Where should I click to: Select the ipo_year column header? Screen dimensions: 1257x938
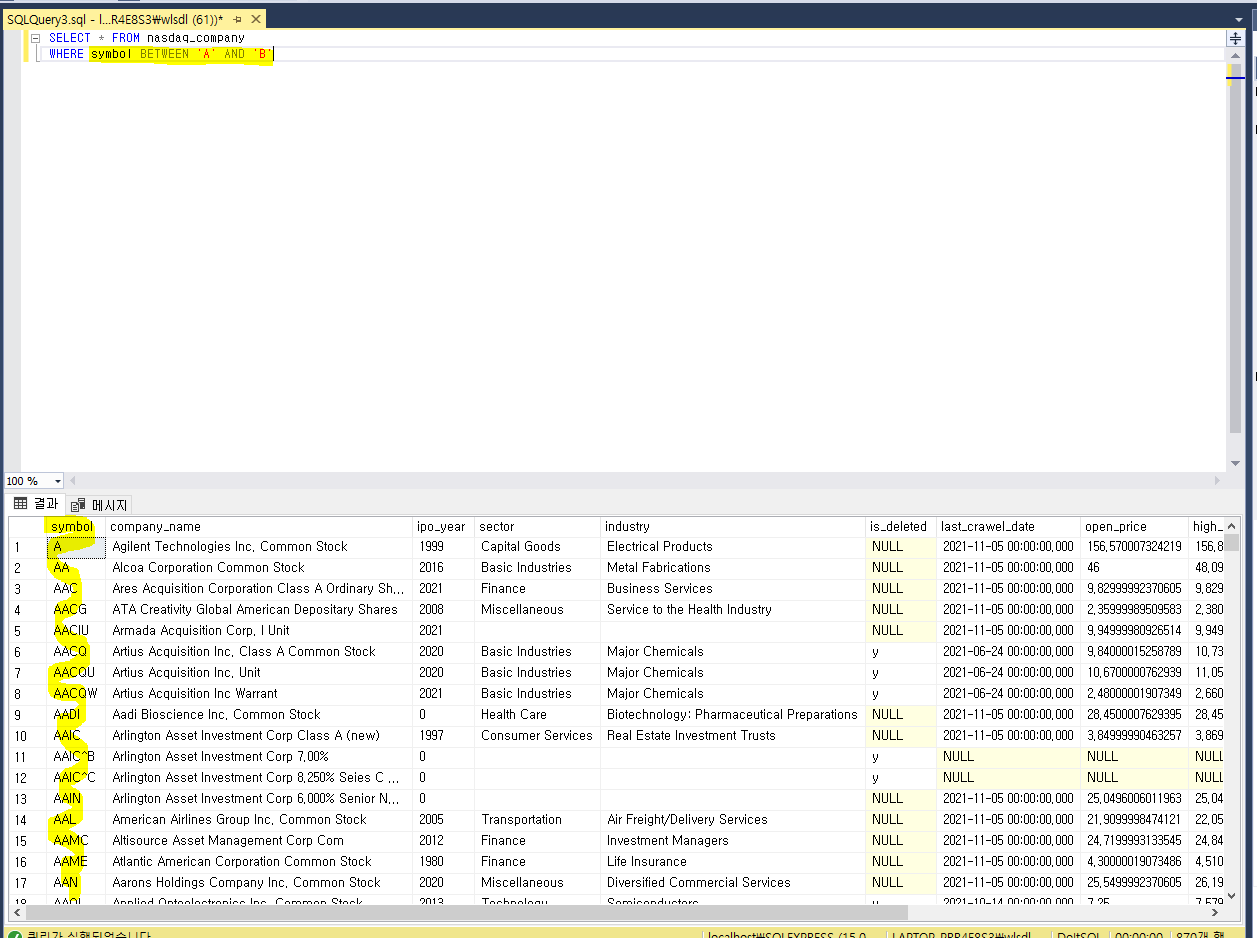444,527
